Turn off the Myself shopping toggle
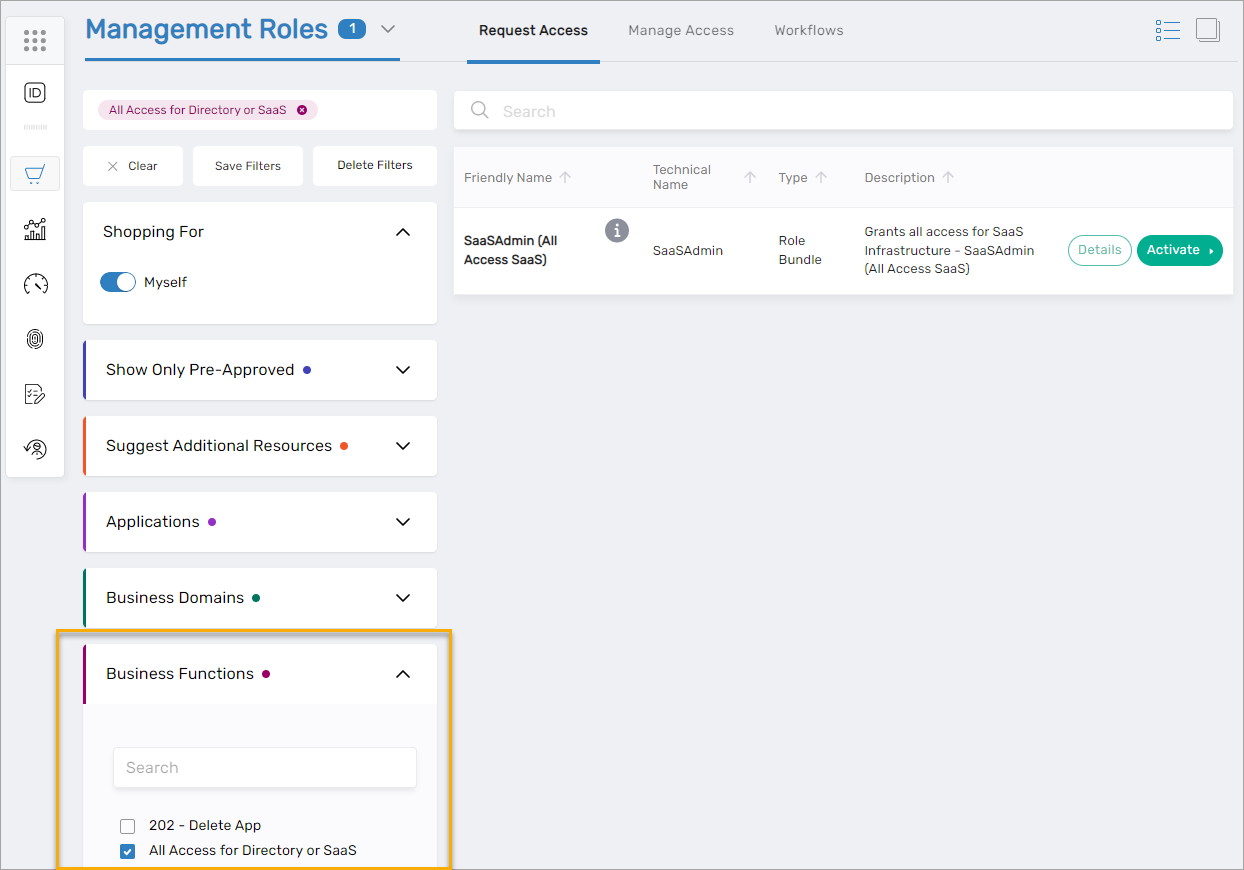 coord(117,282)
